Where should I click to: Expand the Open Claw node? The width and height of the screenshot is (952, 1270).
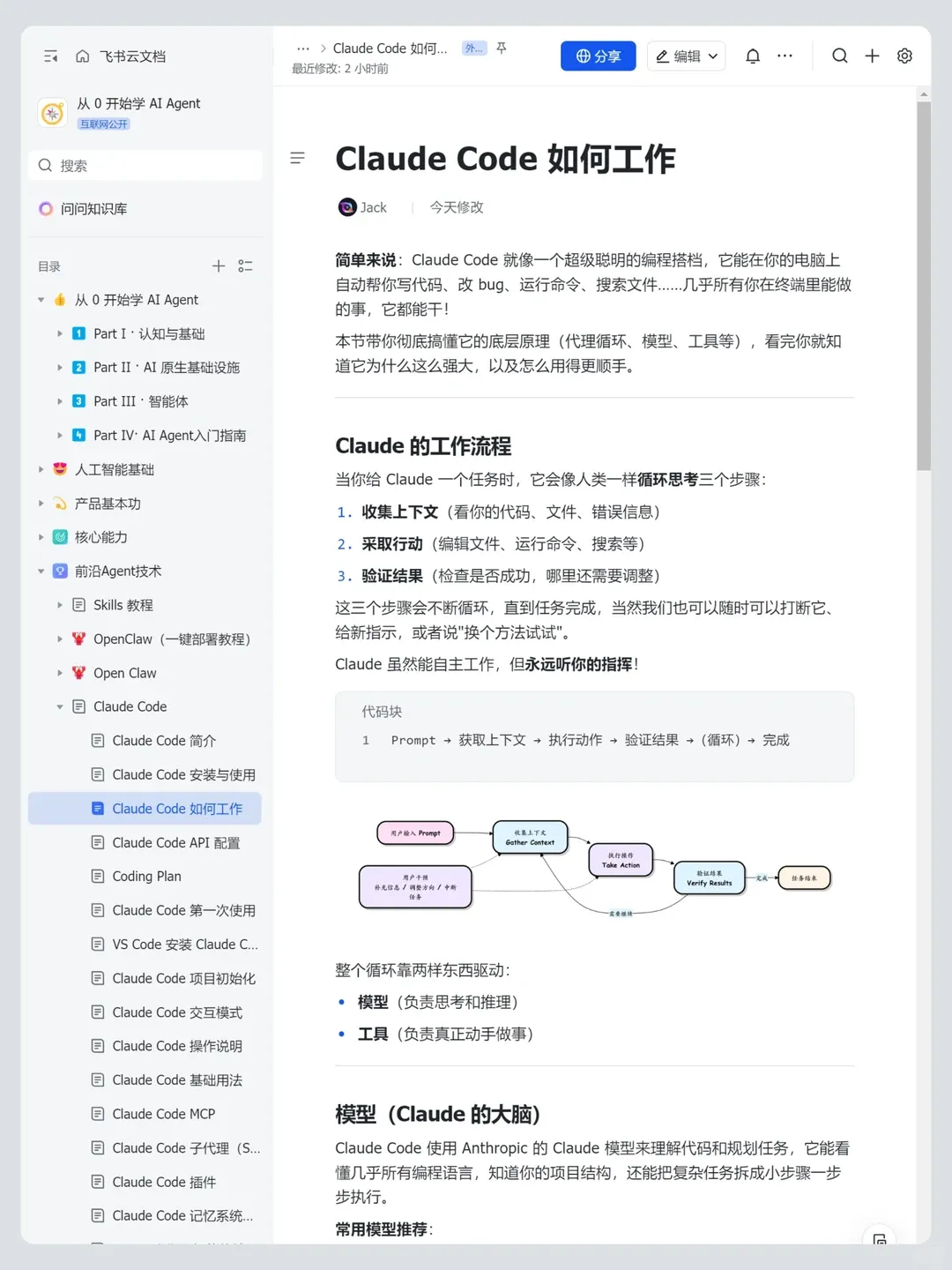tap(60, 673)
